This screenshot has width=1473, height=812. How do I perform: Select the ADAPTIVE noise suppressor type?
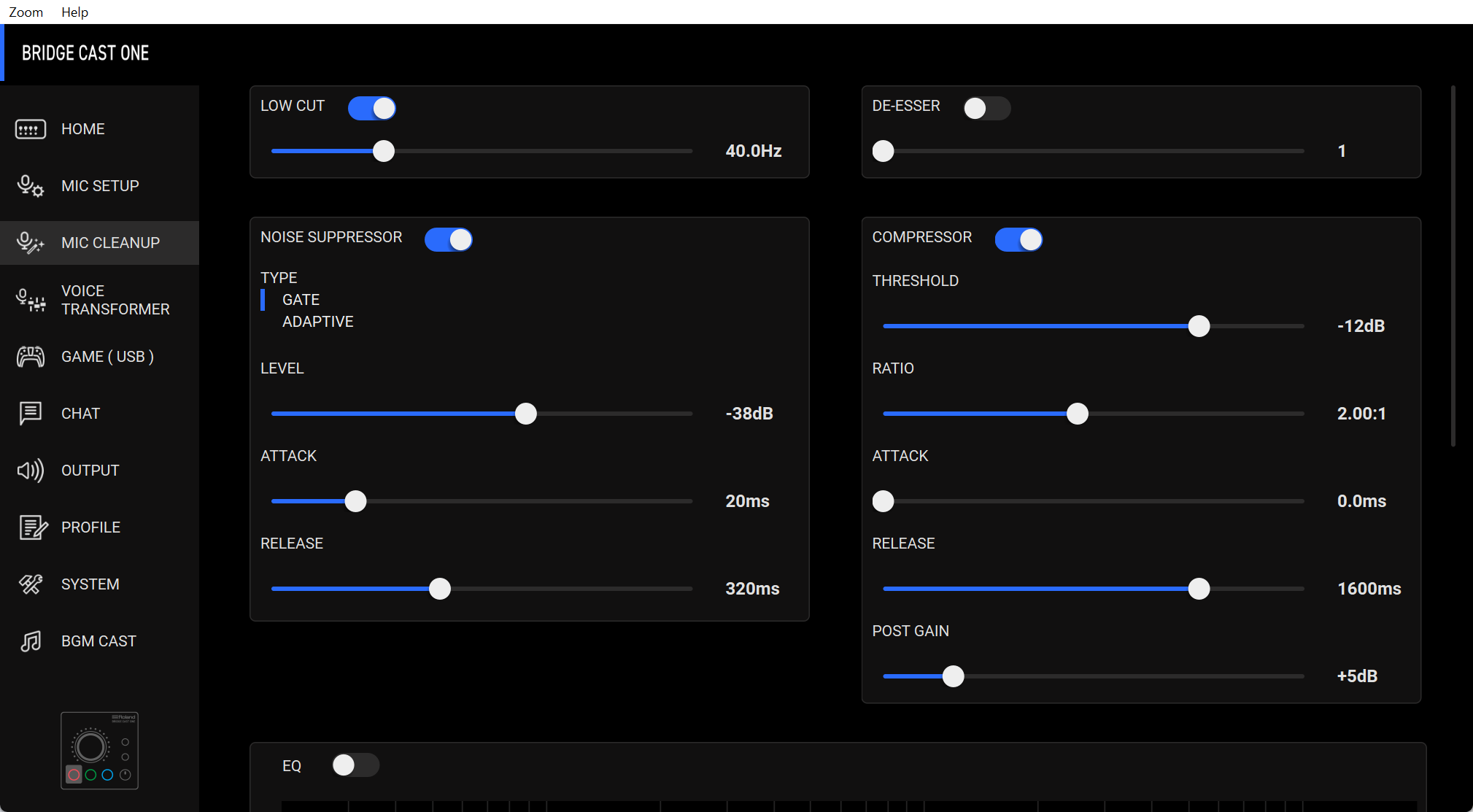[317, 322]
